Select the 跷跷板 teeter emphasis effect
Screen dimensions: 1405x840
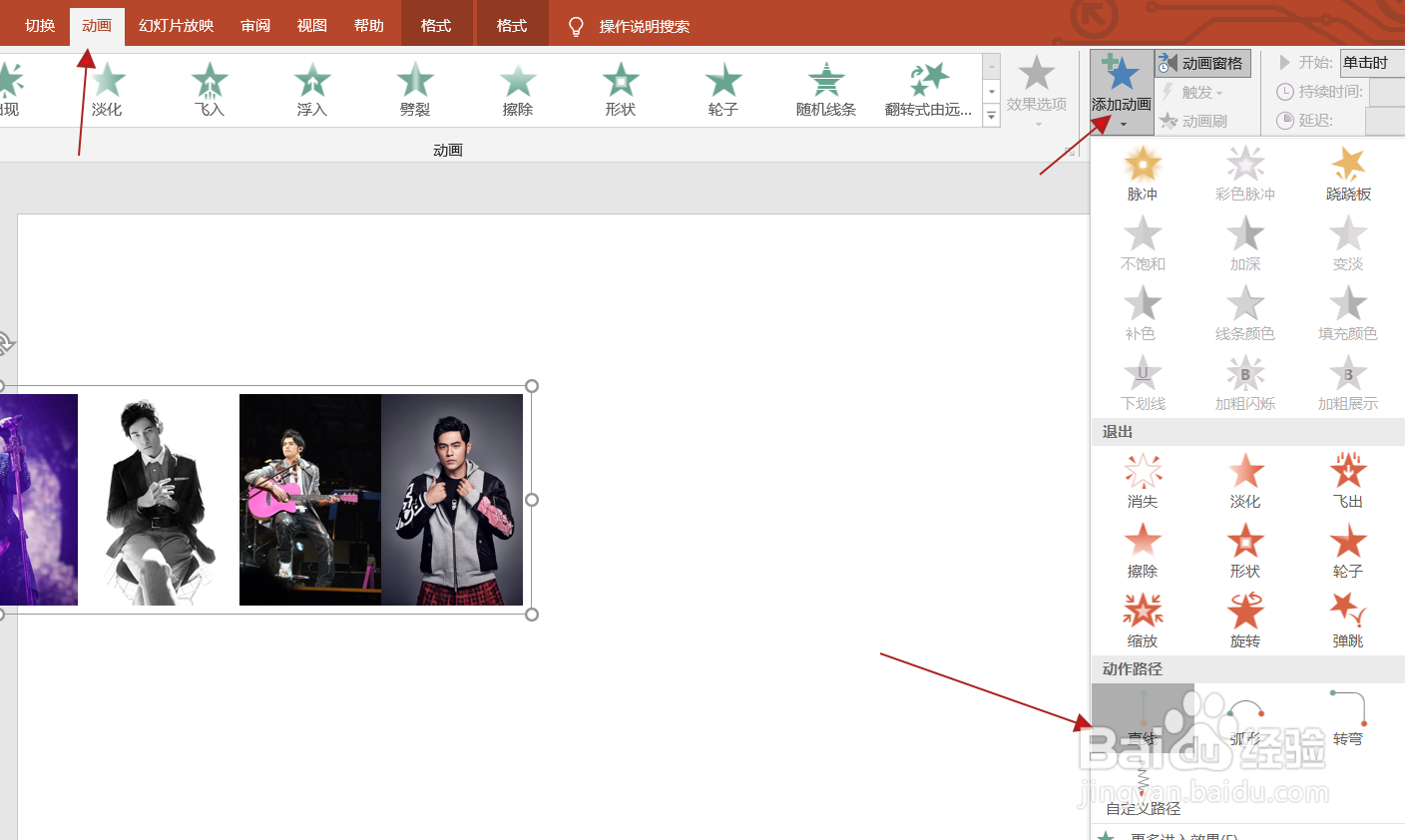1348,174
